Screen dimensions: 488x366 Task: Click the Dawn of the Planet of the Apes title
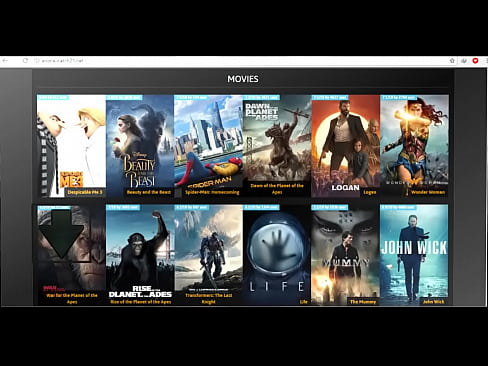pyautogui.click(x=277, y=189)
